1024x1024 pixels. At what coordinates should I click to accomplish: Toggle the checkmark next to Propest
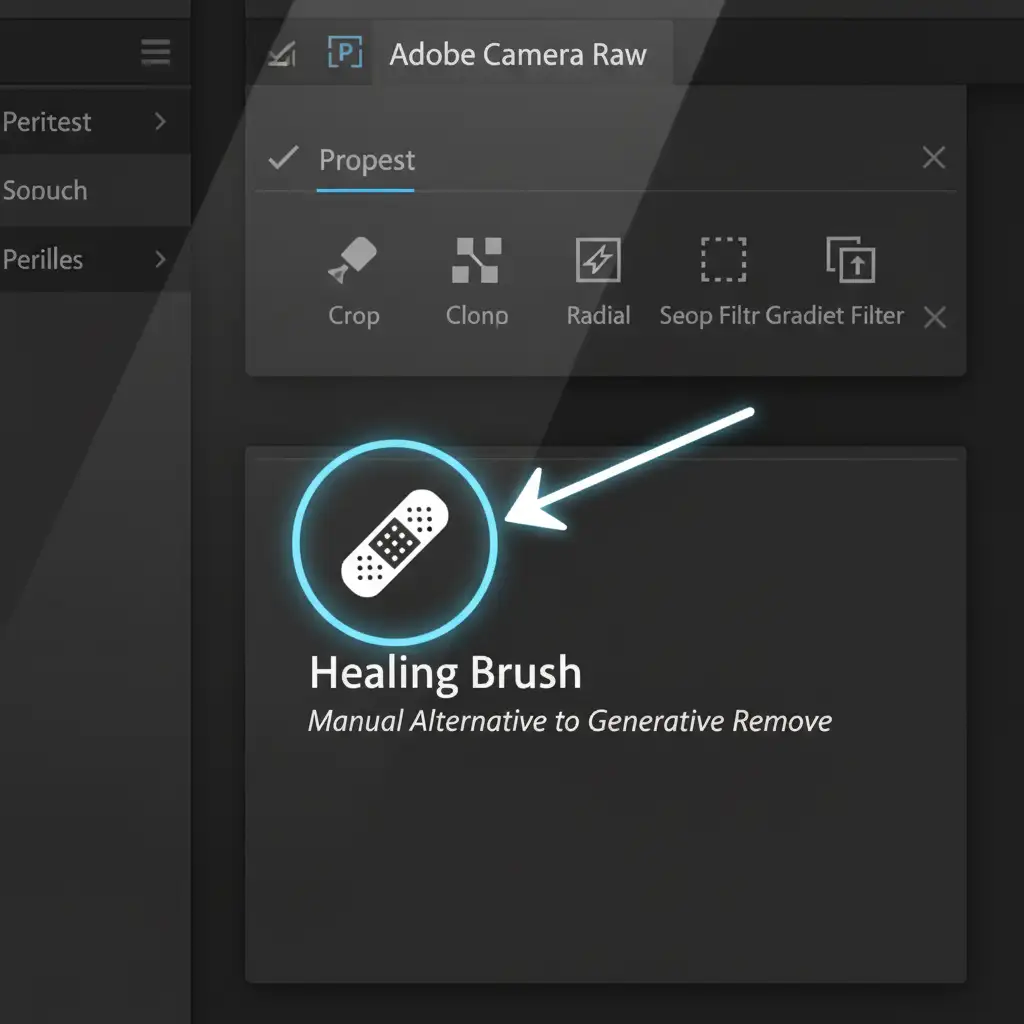(284, 158)
